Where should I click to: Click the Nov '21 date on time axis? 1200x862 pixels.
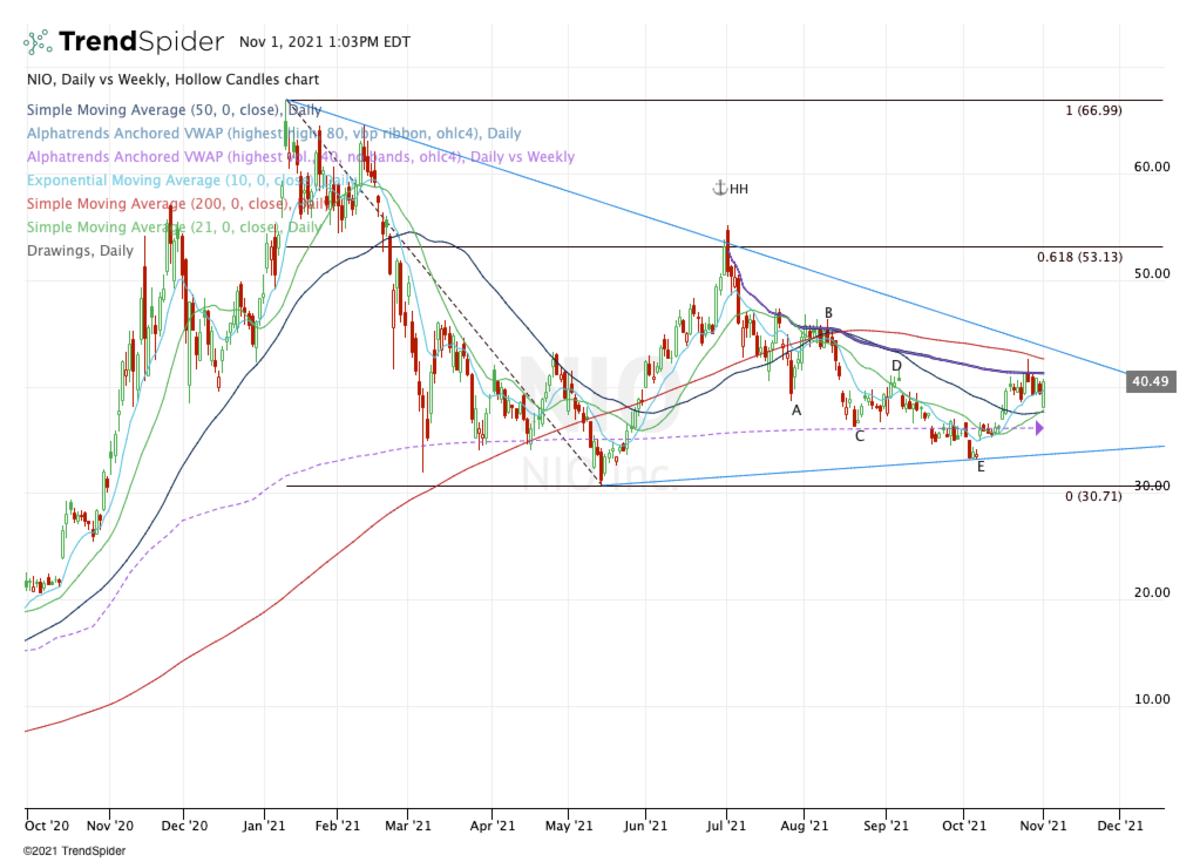click(x=1043, y=826)
